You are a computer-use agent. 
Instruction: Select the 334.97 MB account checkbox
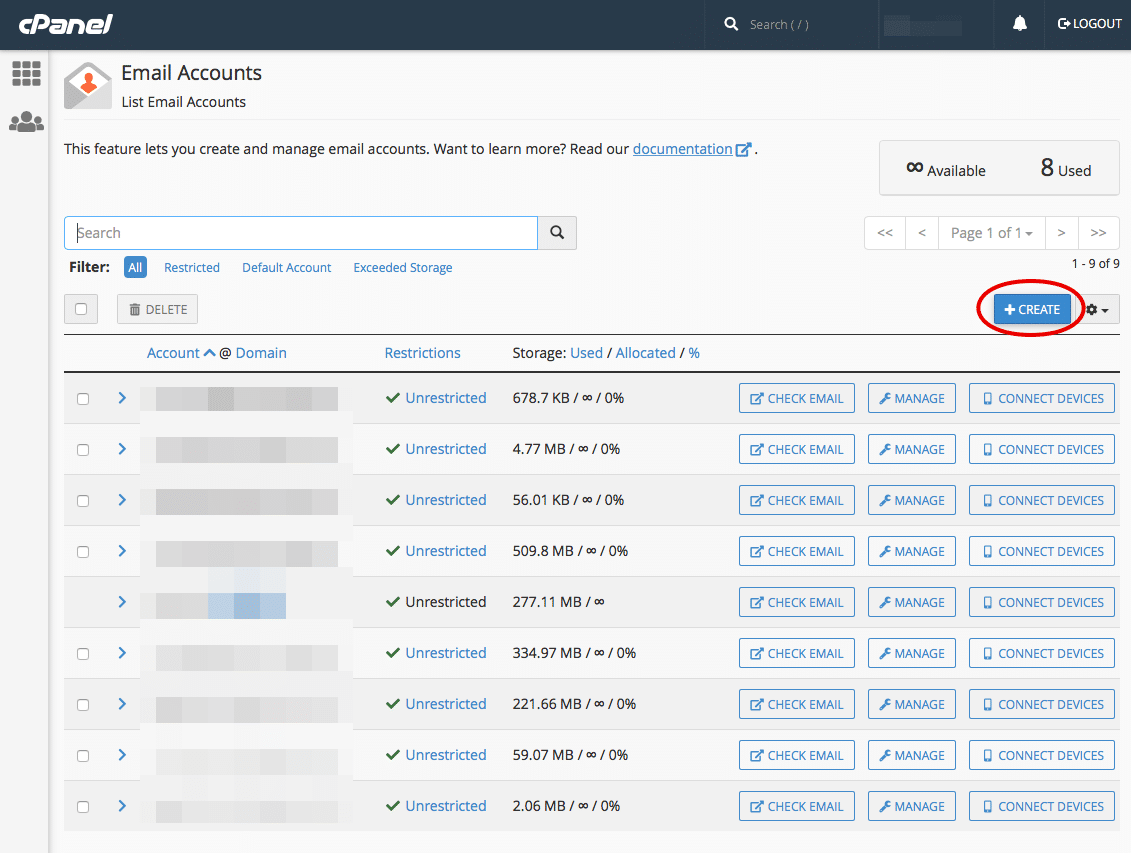point(83,654)
